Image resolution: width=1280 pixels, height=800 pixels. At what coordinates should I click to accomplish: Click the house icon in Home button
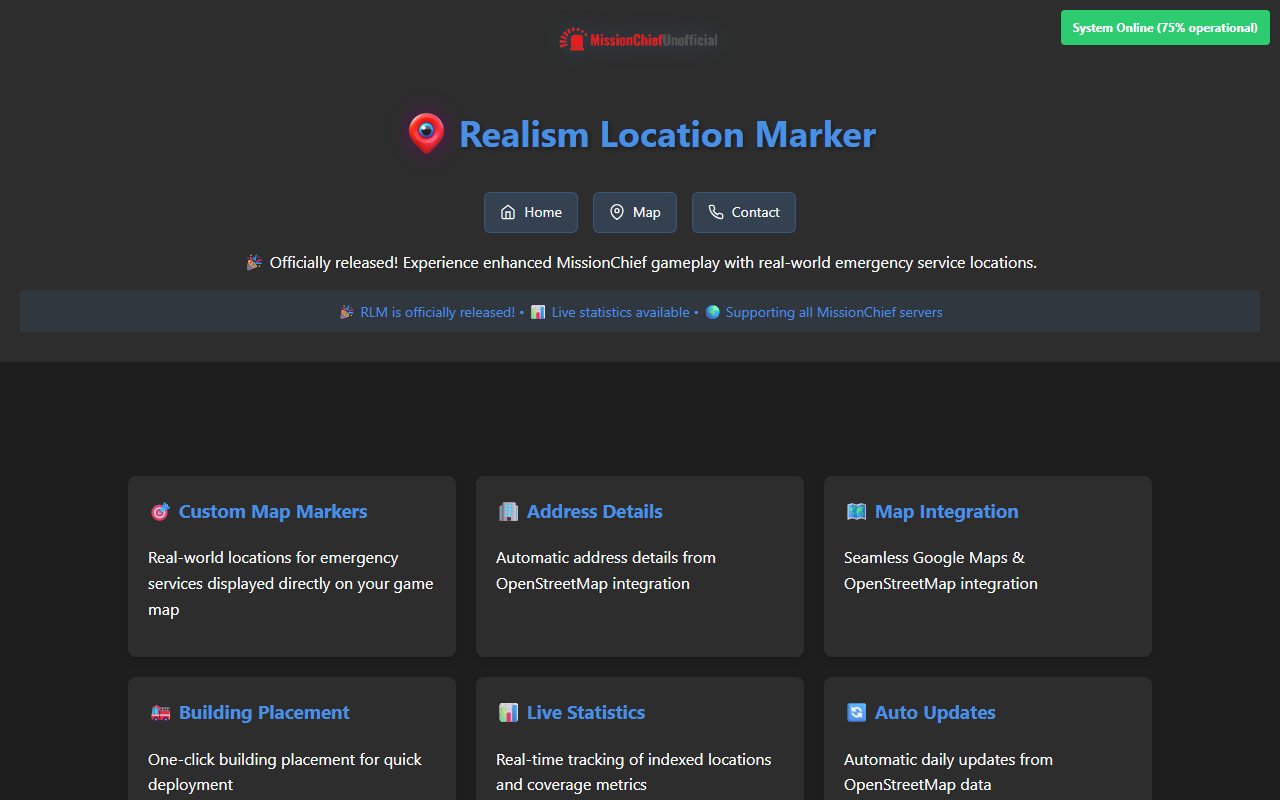pyautogui.click(x=508, y=212)
